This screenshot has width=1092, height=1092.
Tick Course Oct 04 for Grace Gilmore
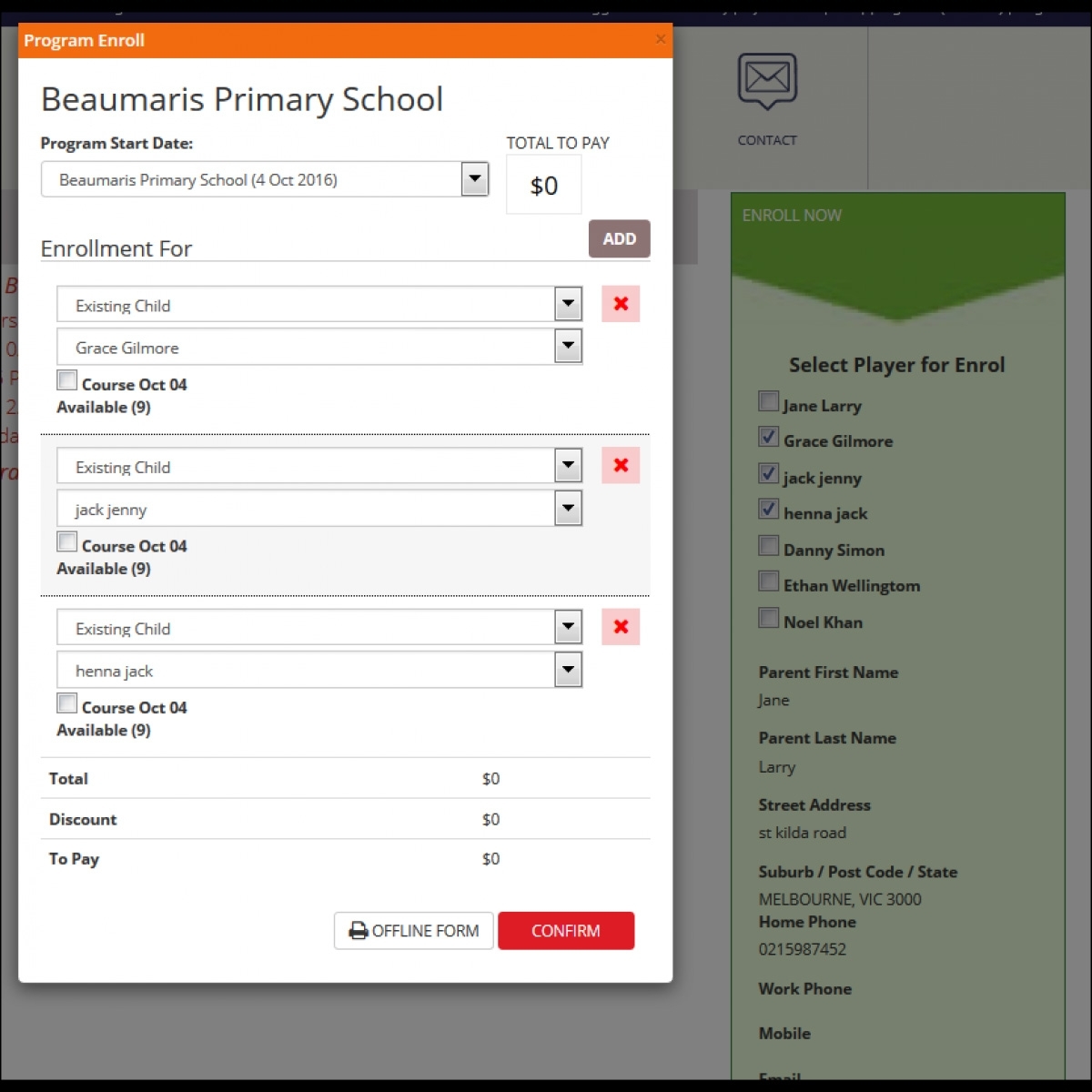[x=67, y=380]
